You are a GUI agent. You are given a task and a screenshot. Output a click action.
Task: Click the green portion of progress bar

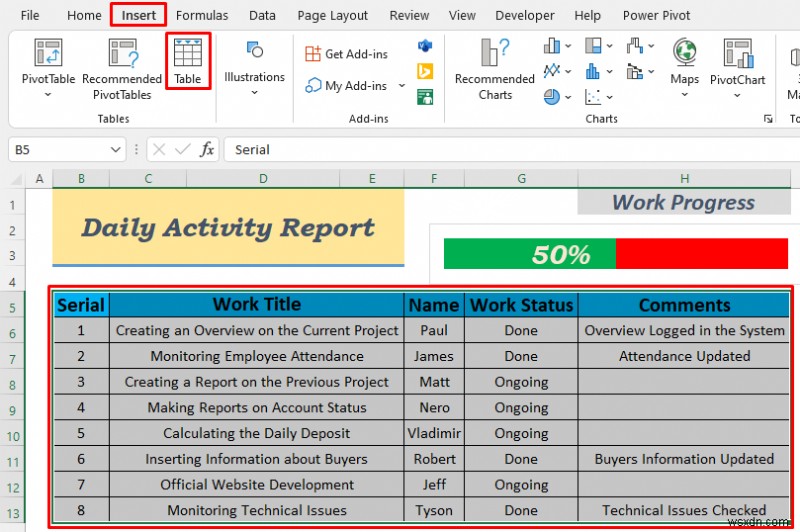(x=530, y=254)
